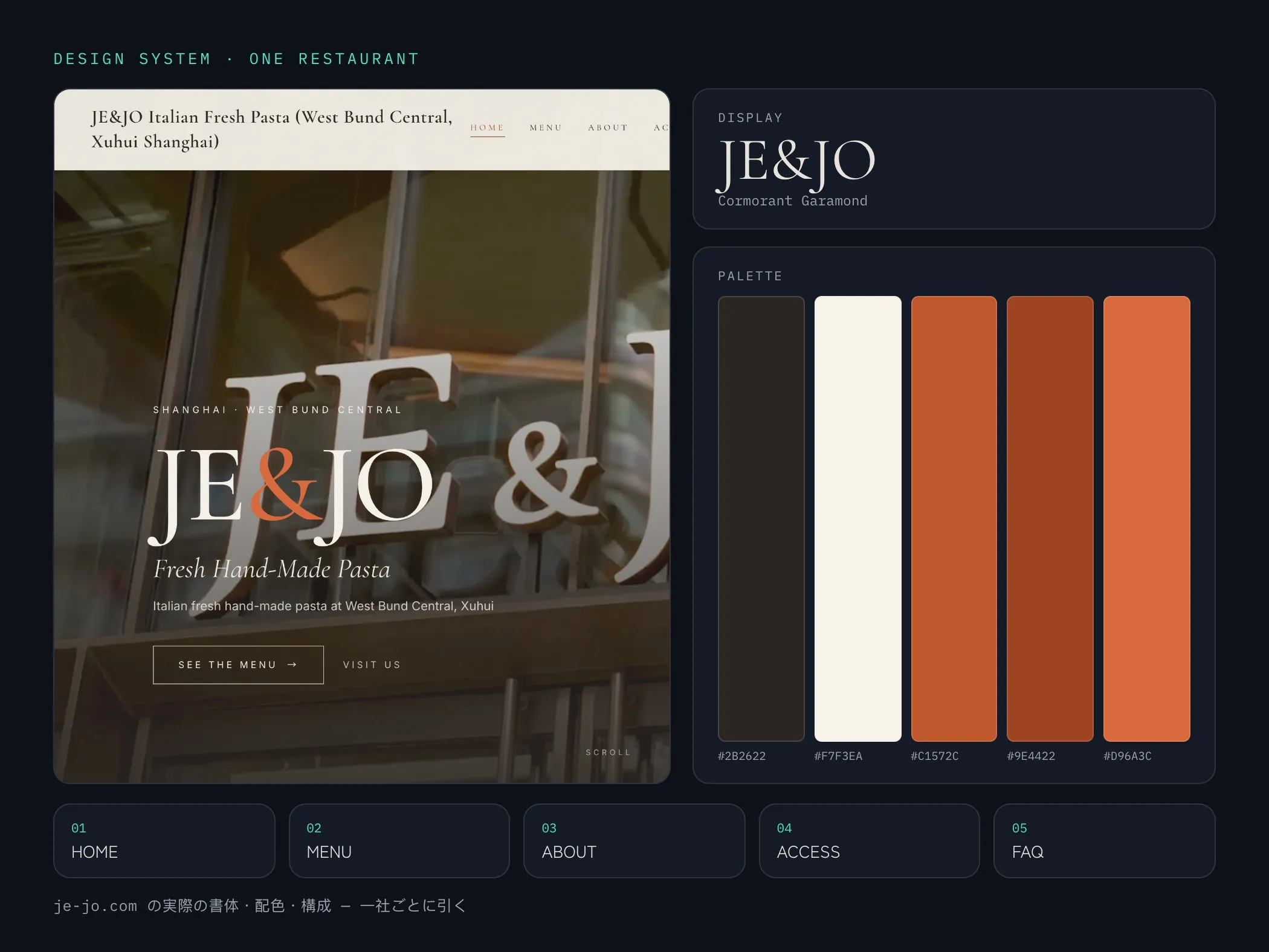Click the #9E4422 hex label

[x=1031, y=756]
